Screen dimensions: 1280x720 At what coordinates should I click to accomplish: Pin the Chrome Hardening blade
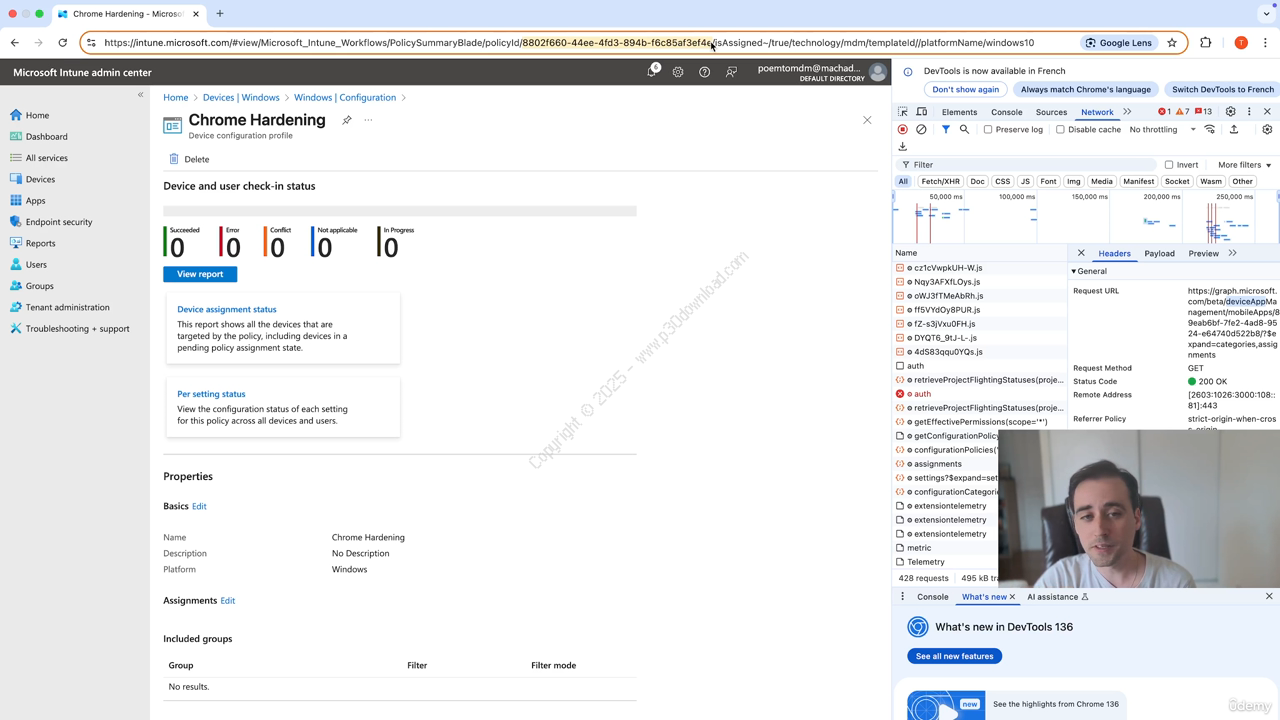[347, 120]
